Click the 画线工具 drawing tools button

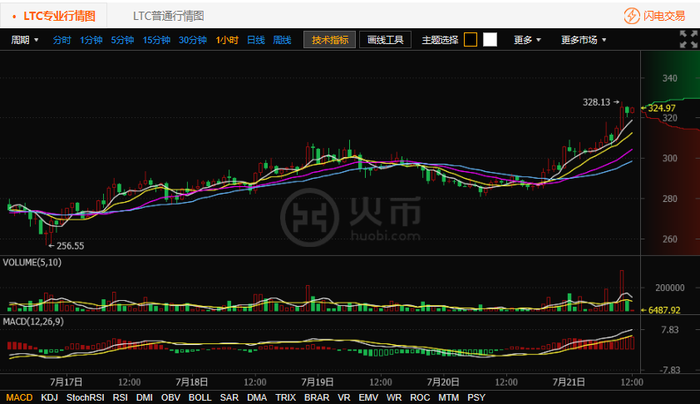pos(384,40)
